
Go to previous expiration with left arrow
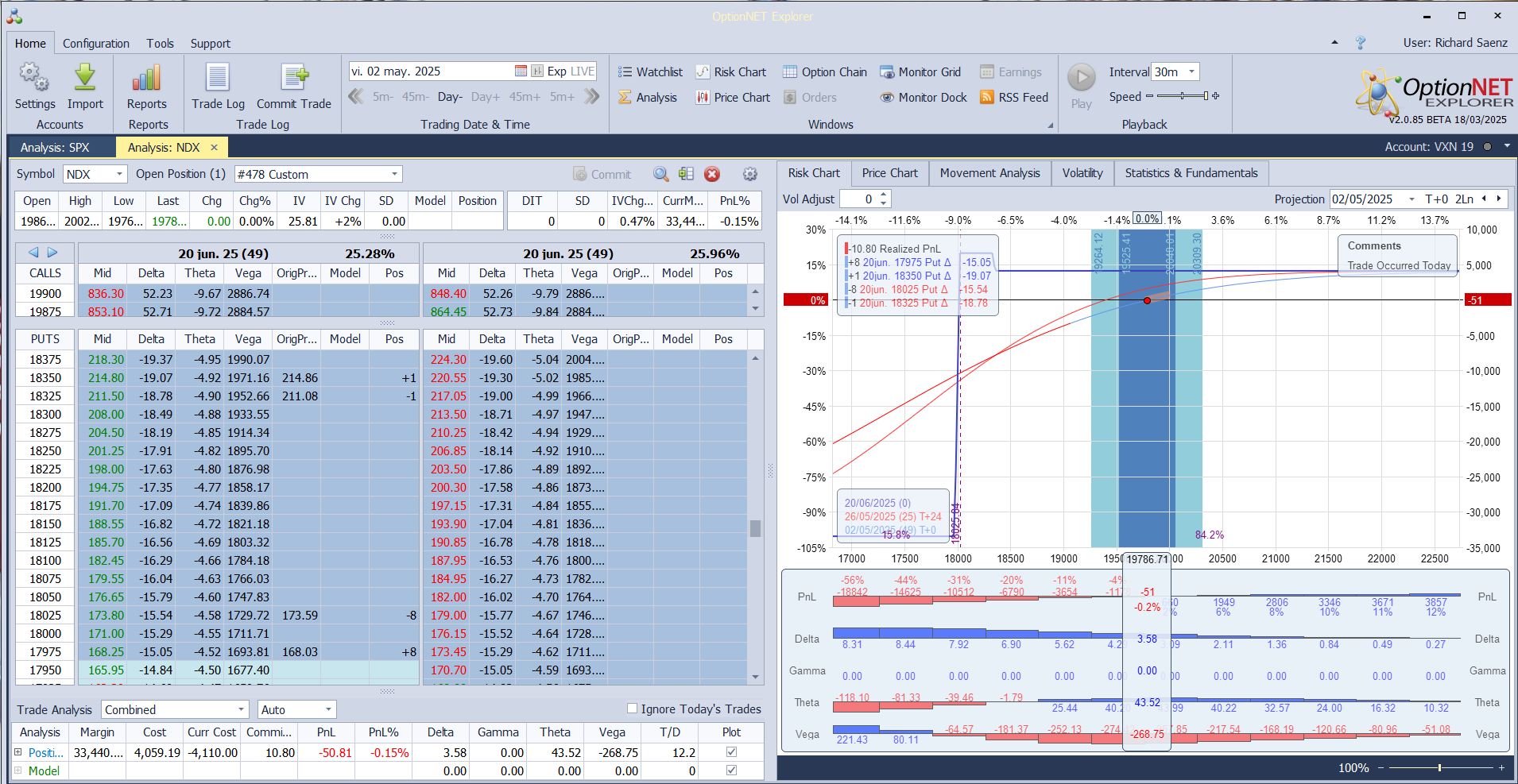33,253
